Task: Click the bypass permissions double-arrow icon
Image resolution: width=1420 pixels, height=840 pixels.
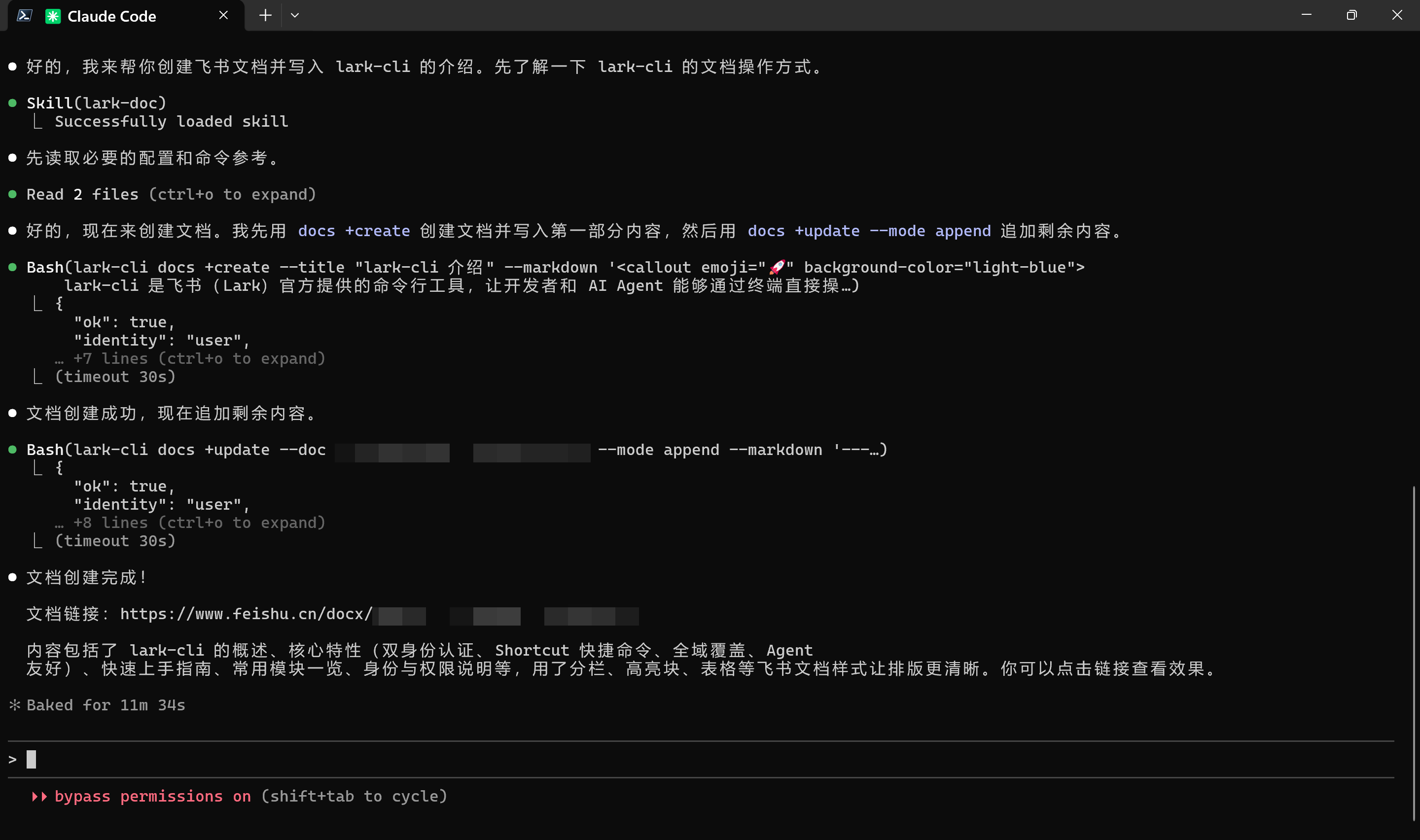Action: tap(39, 797)
